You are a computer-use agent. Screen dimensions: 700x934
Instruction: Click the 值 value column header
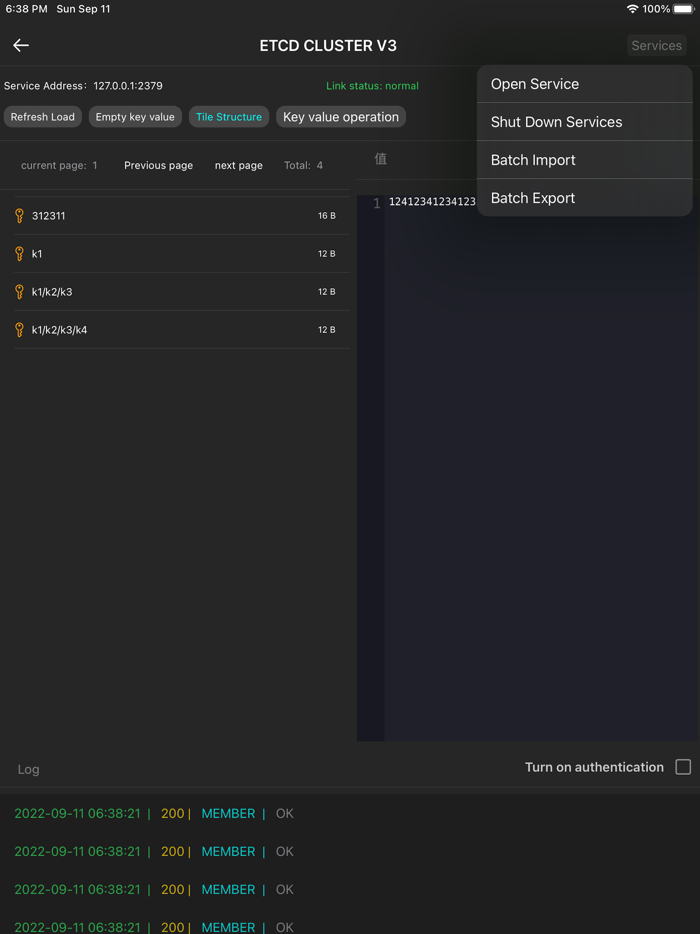(381, 158)
